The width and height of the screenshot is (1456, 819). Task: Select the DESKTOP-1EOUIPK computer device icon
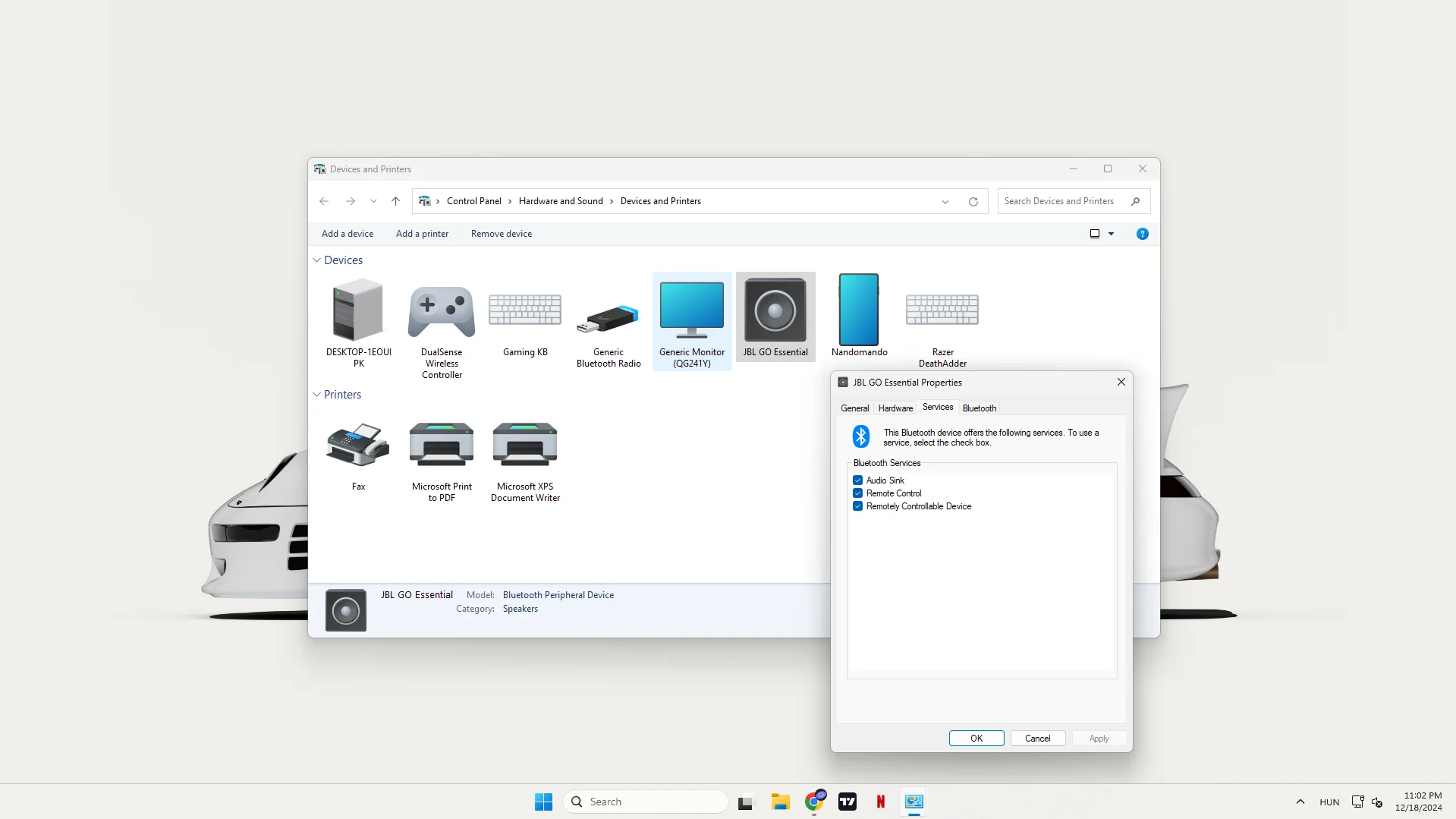[x=358, y=310]
